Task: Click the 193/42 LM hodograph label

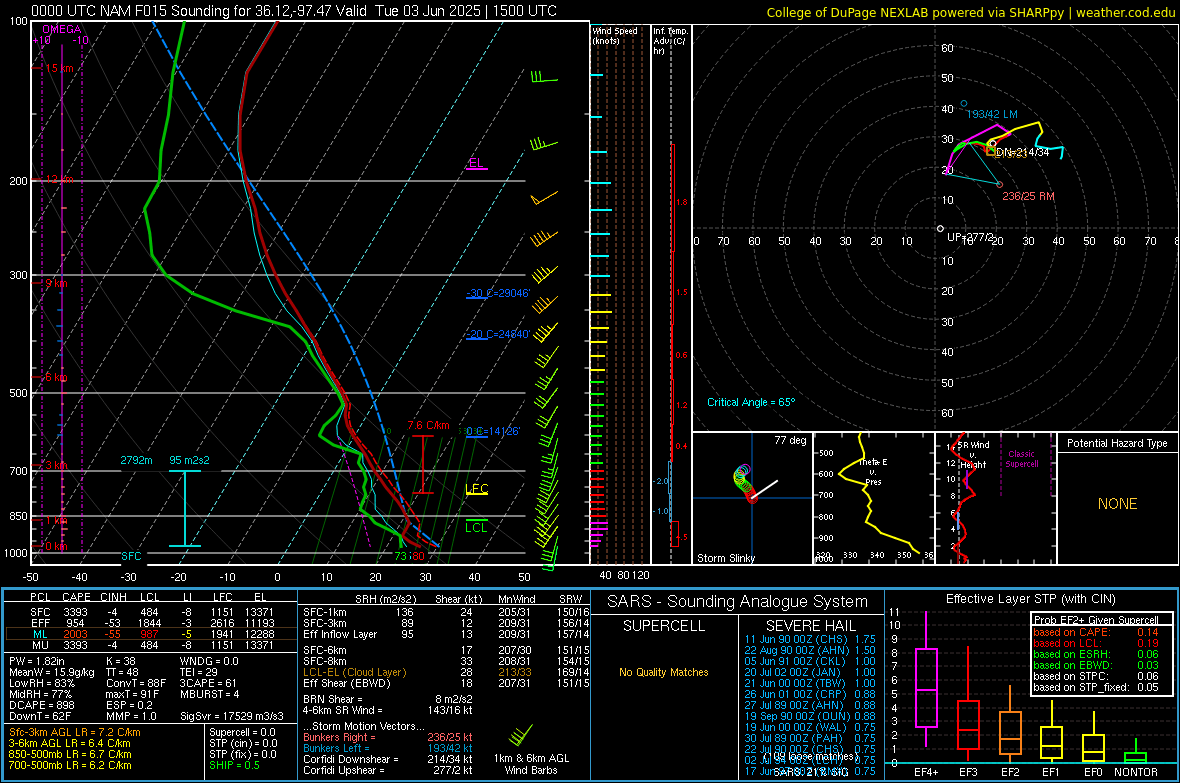Action: click(992, 114)
